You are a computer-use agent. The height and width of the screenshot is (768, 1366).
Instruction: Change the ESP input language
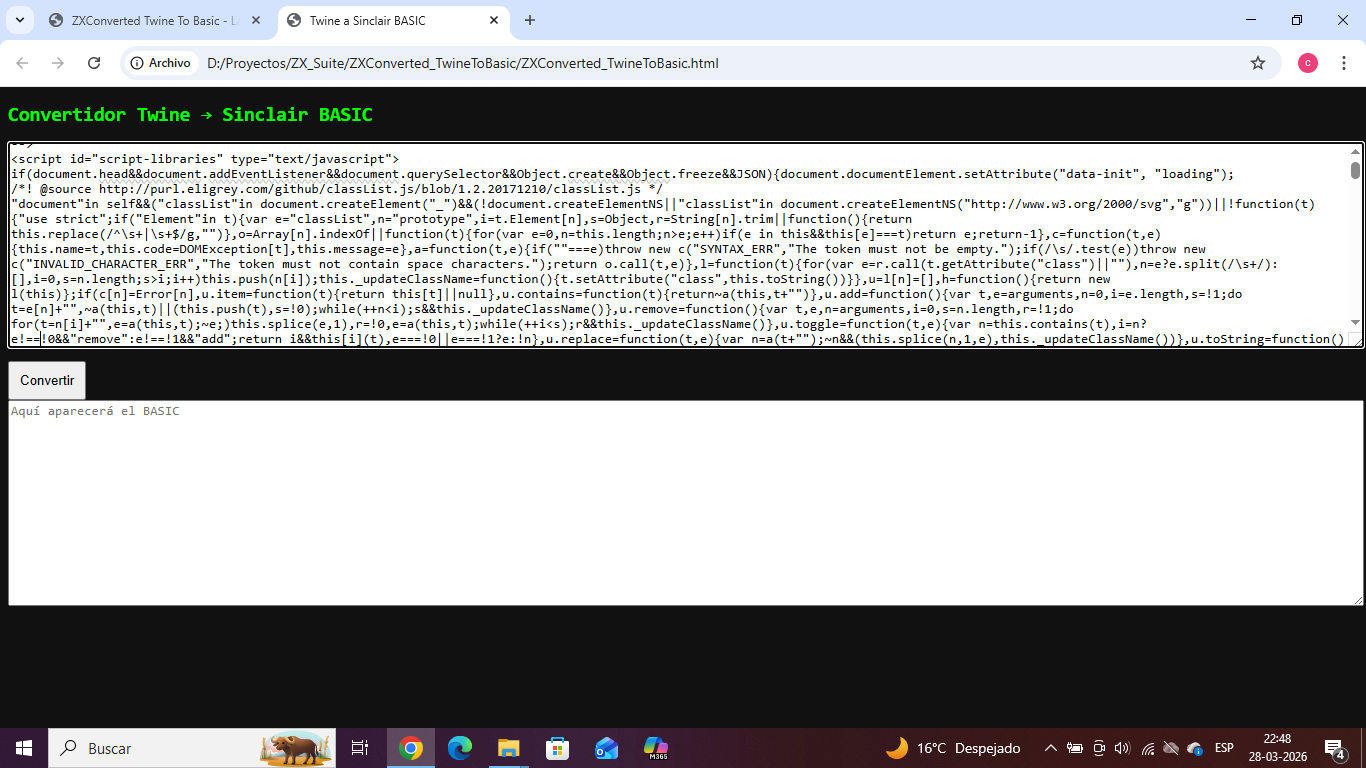(1224, 748)
